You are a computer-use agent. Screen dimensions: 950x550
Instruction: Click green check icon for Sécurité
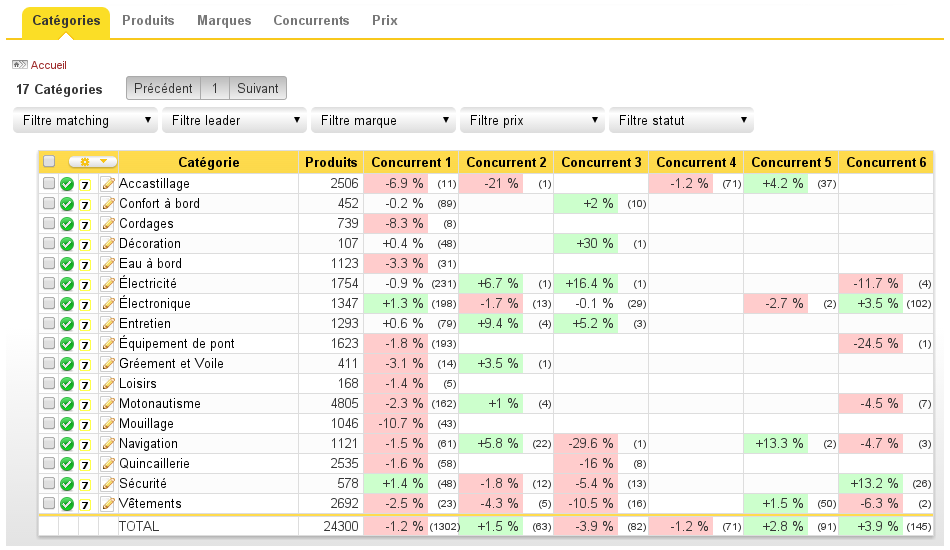(x=67, y=484)
